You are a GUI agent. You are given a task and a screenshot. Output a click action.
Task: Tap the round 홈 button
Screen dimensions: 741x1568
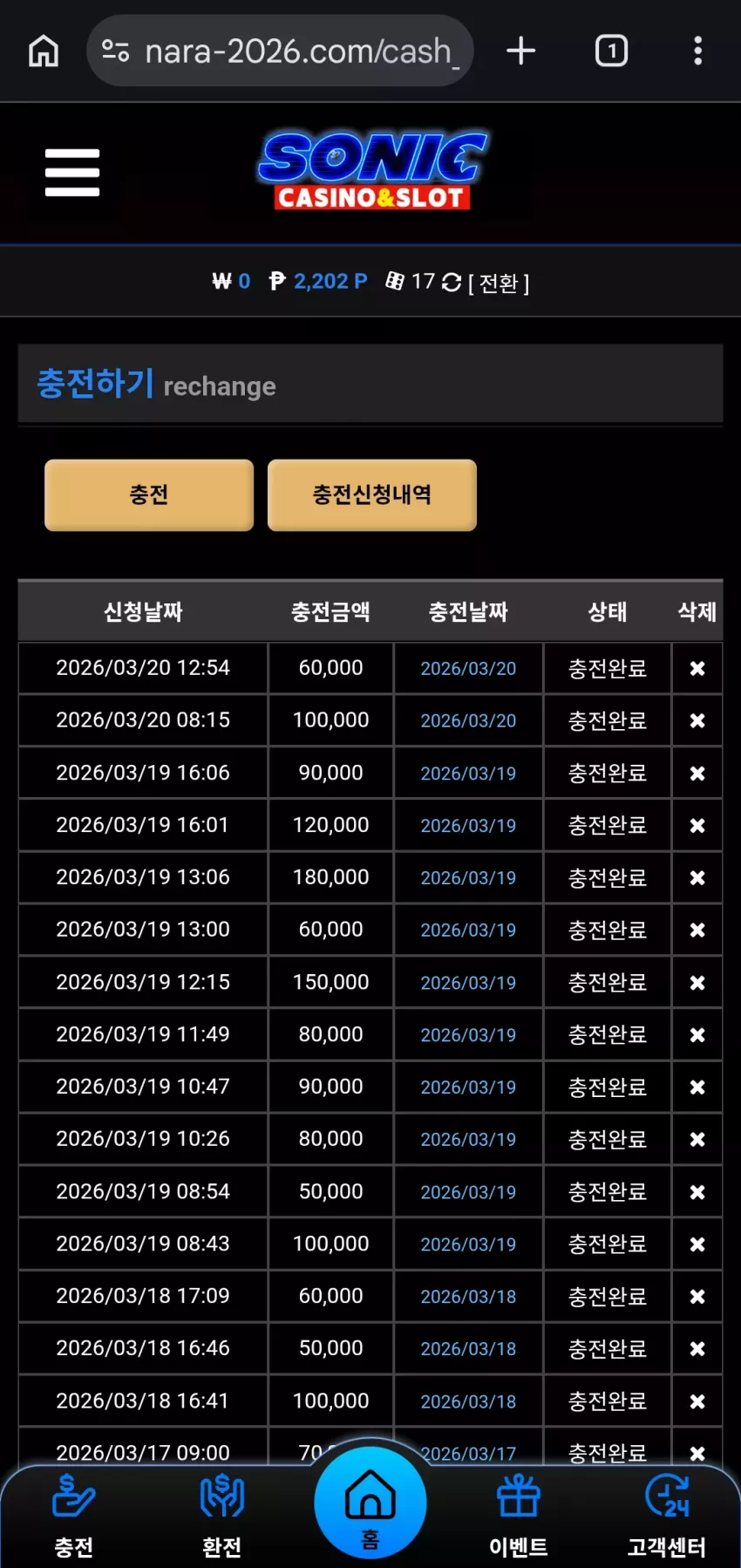click(370, 1502)
